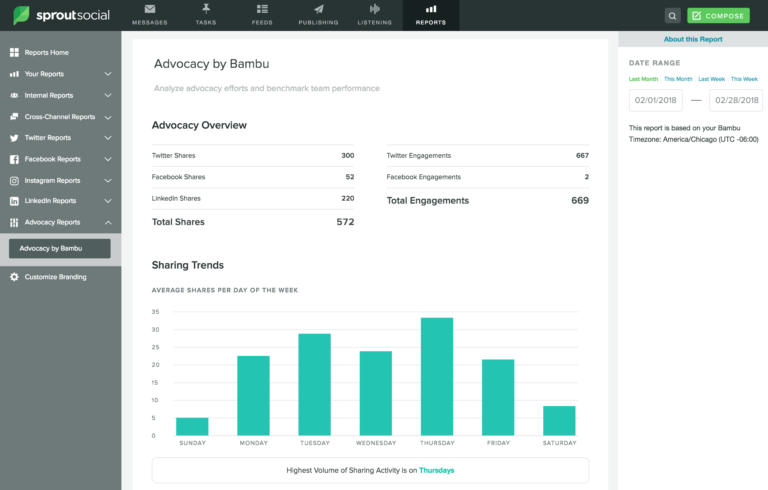Click the LinkedIn logo icon

(x=14, y=201)
